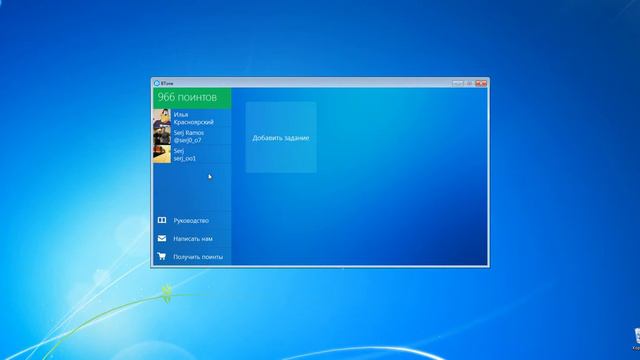Maximize the application window
The width and height of the screenshot is (640, 360).
point(469,83)
